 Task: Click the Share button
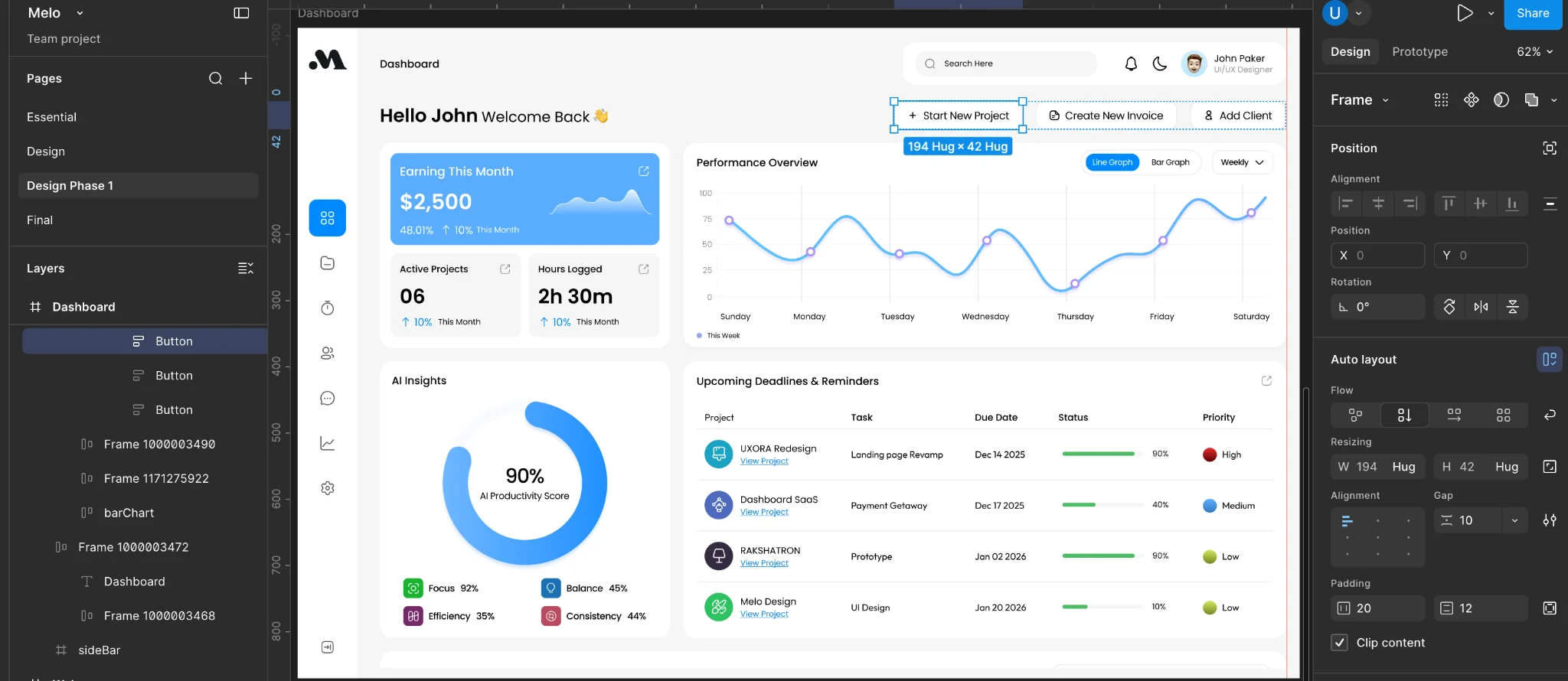(1533, 13)
